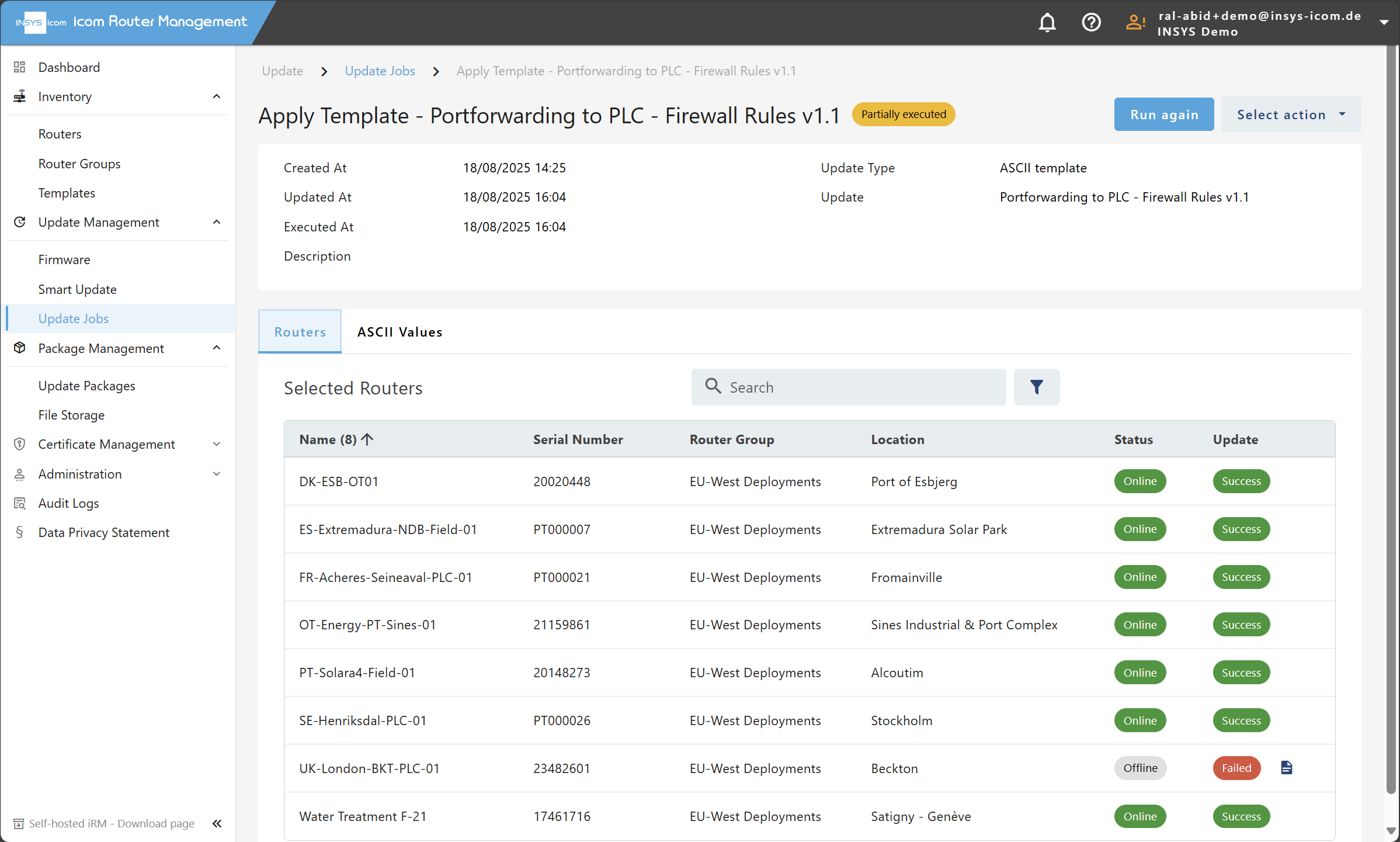Click the Inventory router icon

[x=20, y=96]
